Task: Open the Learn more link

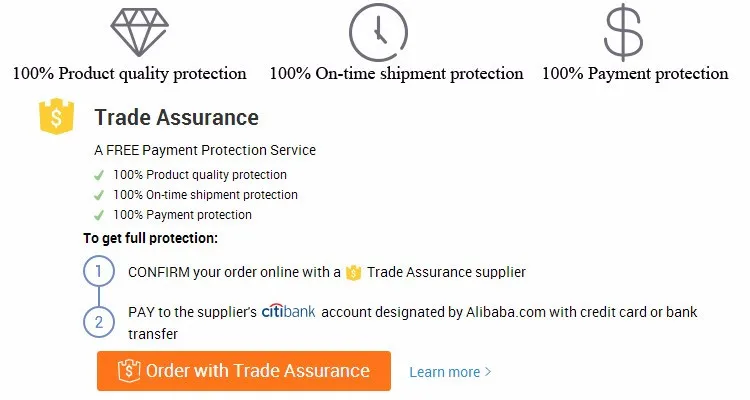Action: click(x=444, y=372)
